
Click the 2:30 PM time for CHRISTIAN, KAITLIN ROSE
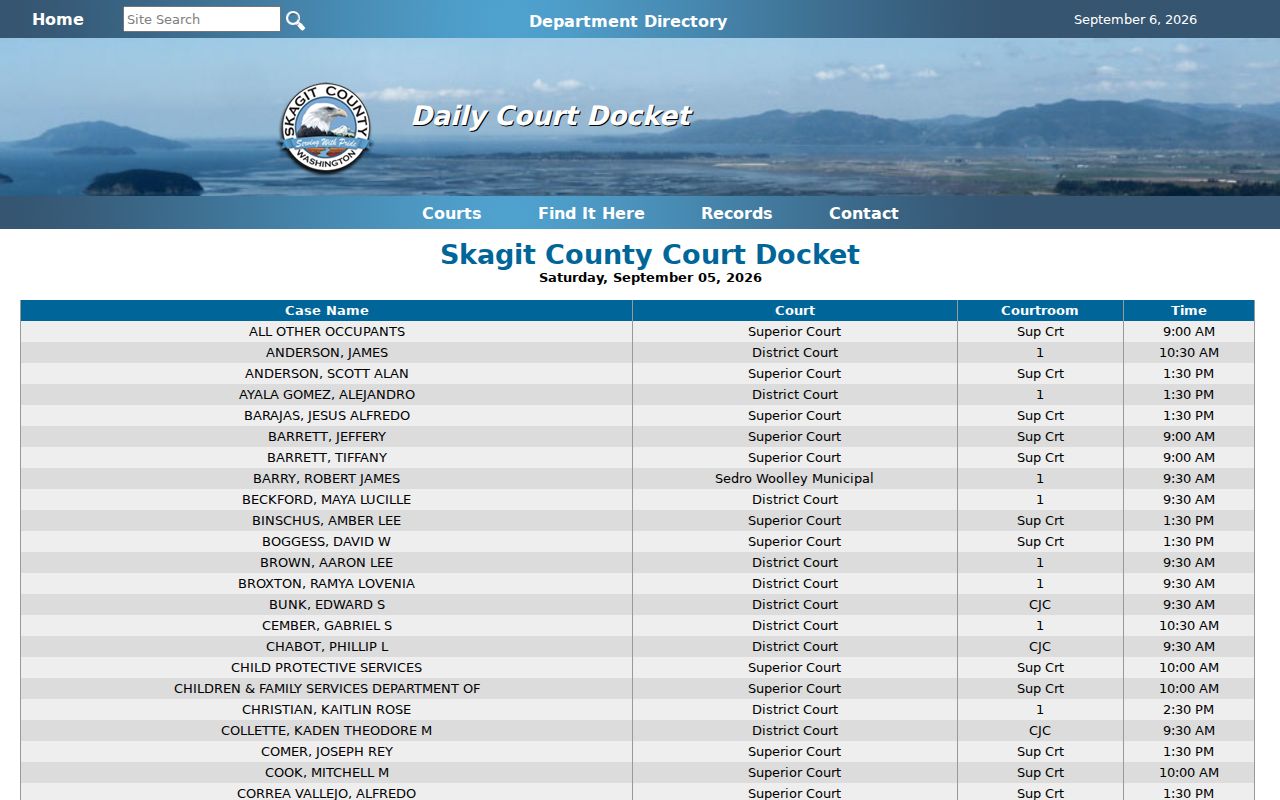click(1189, 709)
